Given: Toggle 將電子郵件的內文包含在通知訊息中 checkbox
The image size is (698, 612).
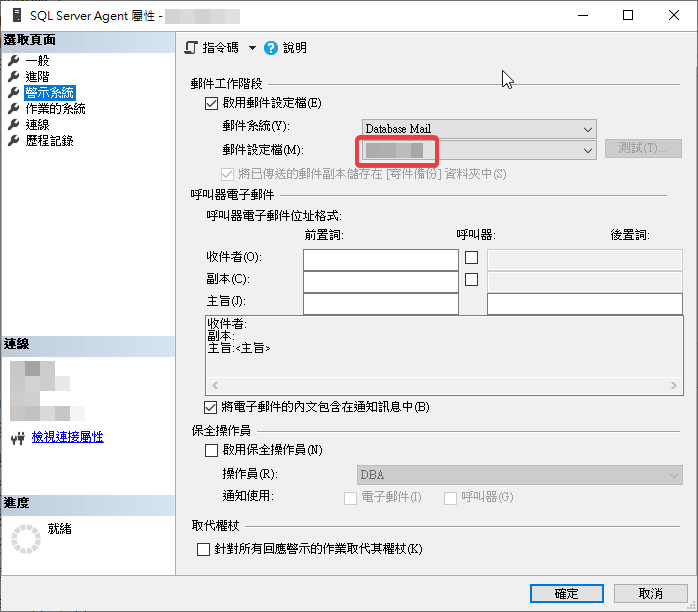Looking at the screenshot, I should (211, 407).
